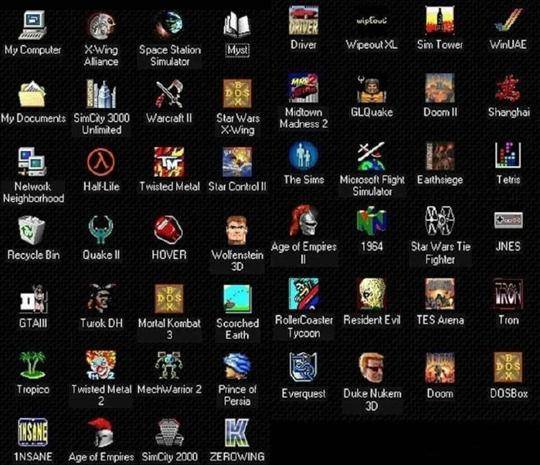This screenshot has width=540, height=465.
Task: Open the Network Neighborhood icon
Action: (x=32, y=162)
